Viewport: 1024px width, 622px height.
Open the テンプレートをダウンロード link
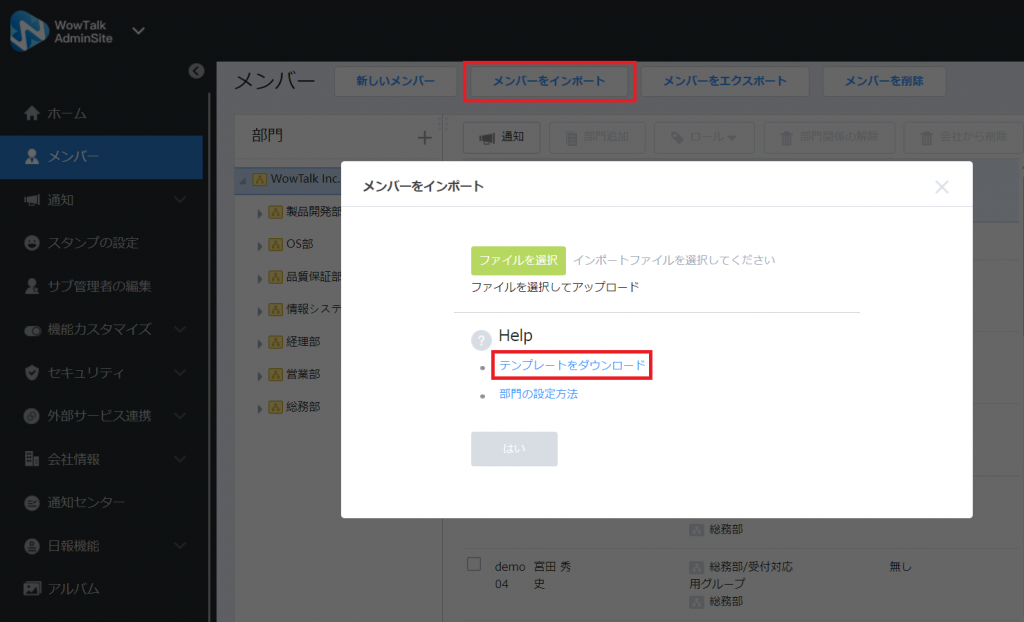(x=572, y=365)
